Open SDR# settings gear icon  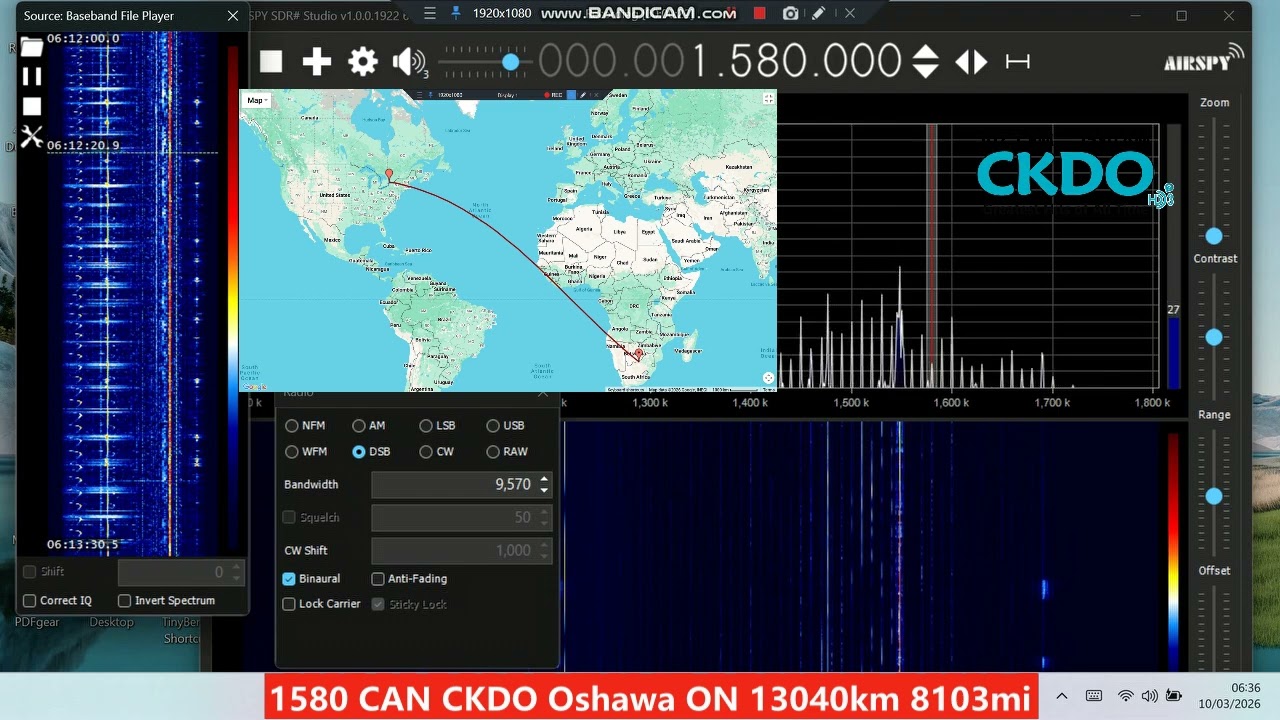[363, 62]
